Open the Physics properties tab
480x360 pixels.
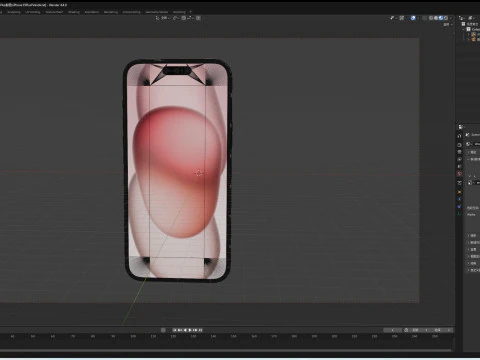[x=459, y=207]
